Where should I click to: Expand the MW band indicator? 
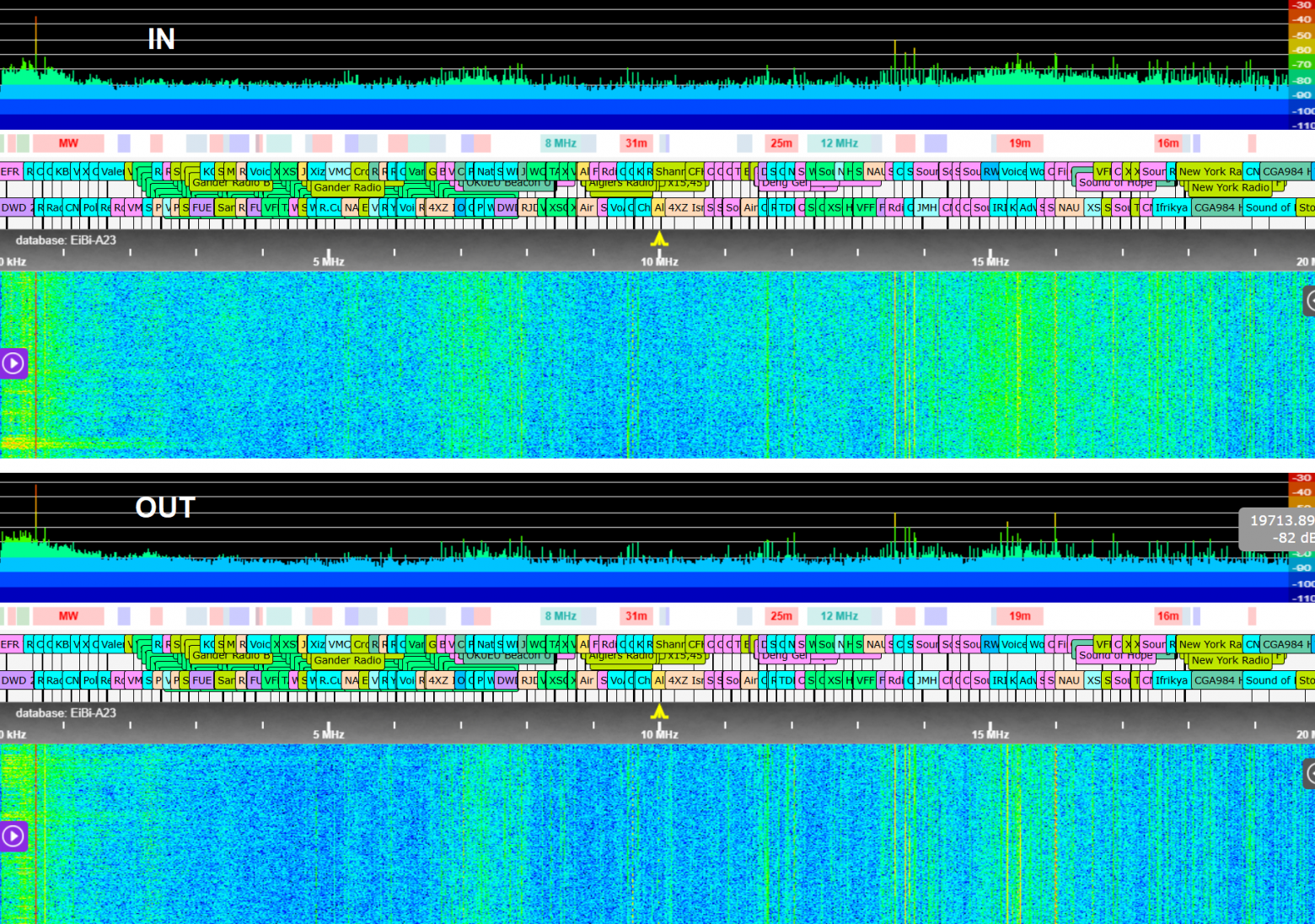pyautogui.click(x=68, y=143)
